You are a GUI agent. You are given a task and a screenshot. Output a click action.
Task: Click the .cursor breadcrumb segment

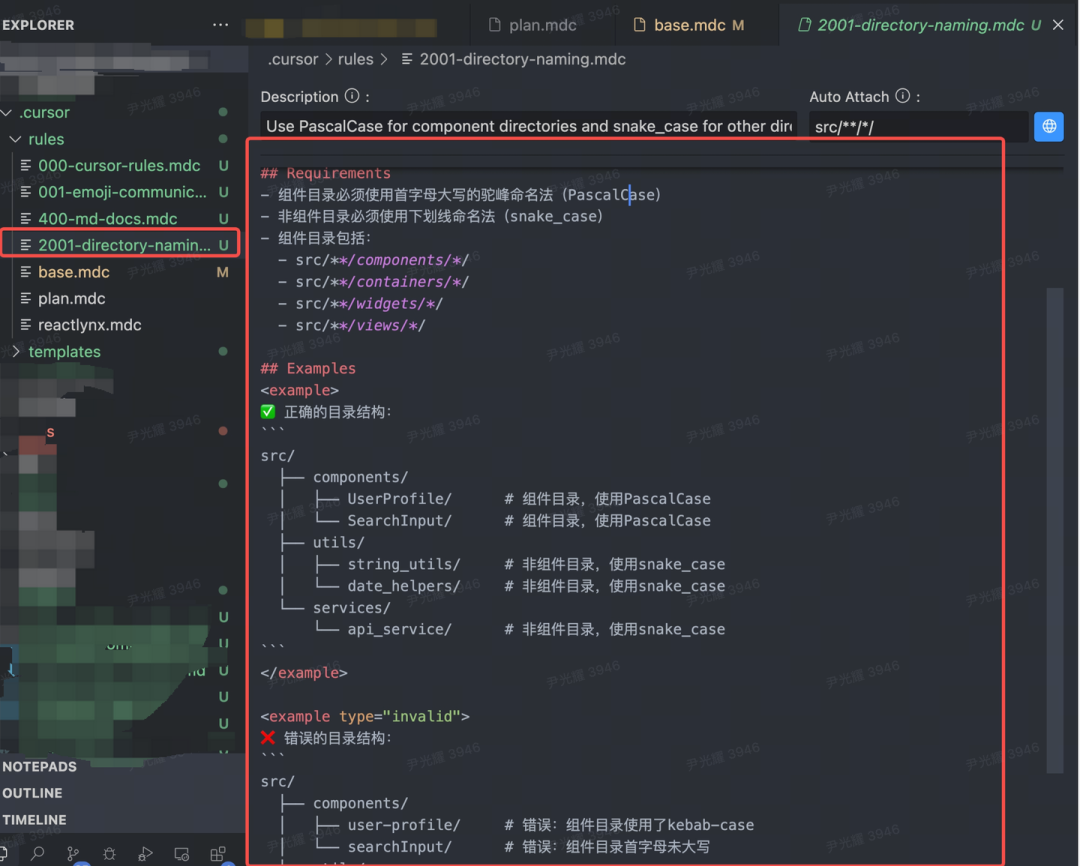(293, 59)
